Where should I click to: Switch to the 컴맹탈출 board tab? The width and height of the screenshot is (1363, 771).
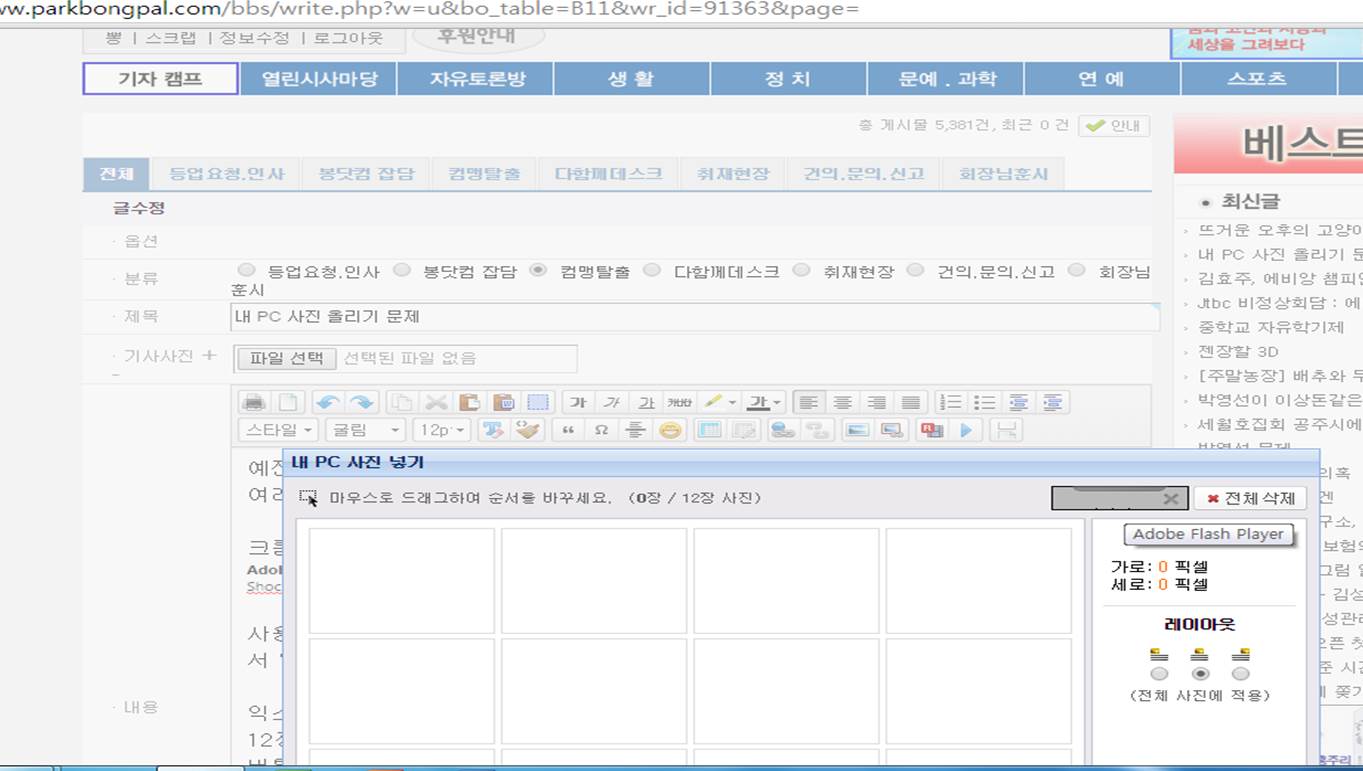coord(484,173)
